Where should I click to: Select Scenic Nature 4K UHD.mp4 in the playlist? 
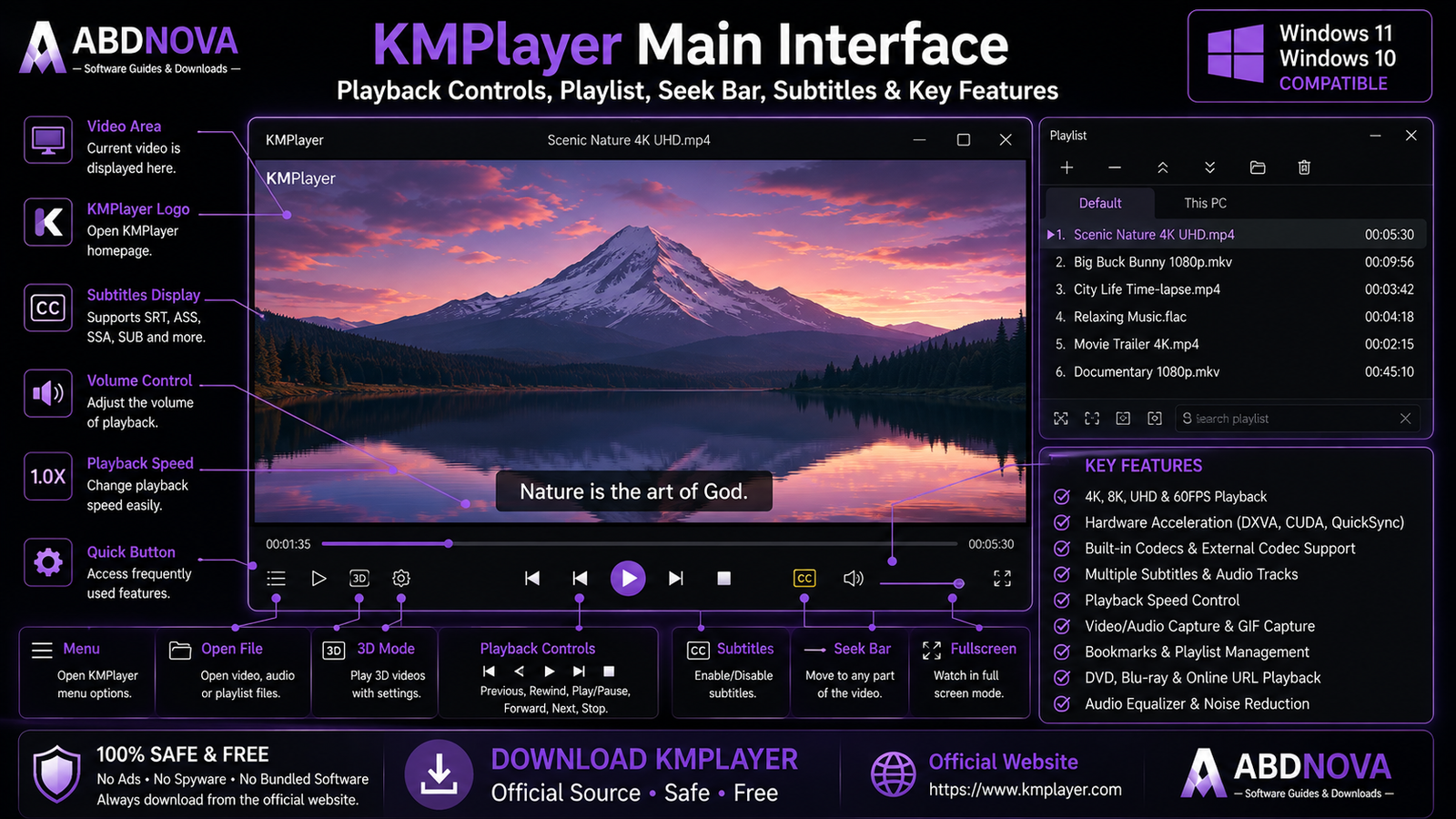click(1234, 235)
